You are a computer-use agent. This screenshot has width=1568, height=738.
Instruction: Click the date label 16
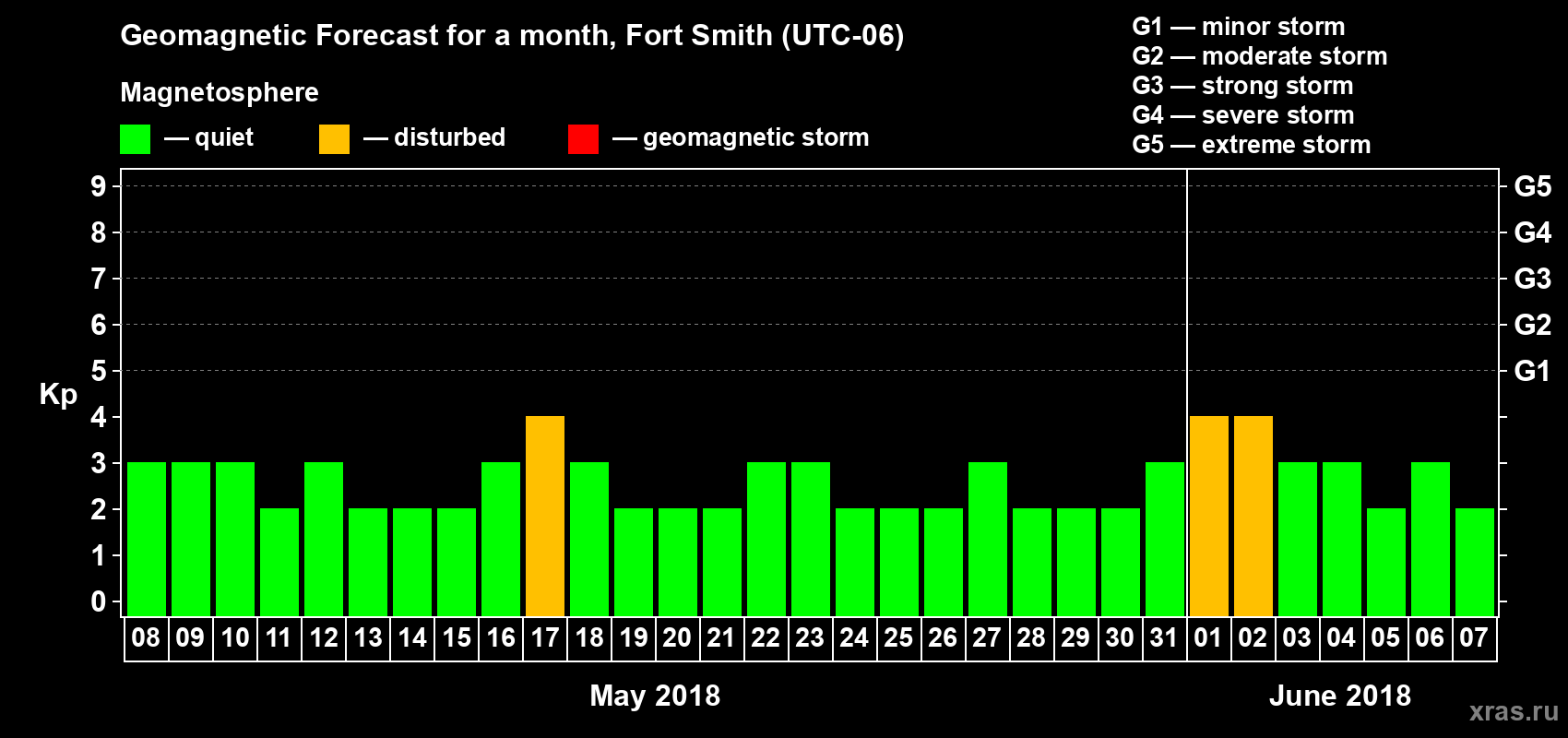(500, 638)
